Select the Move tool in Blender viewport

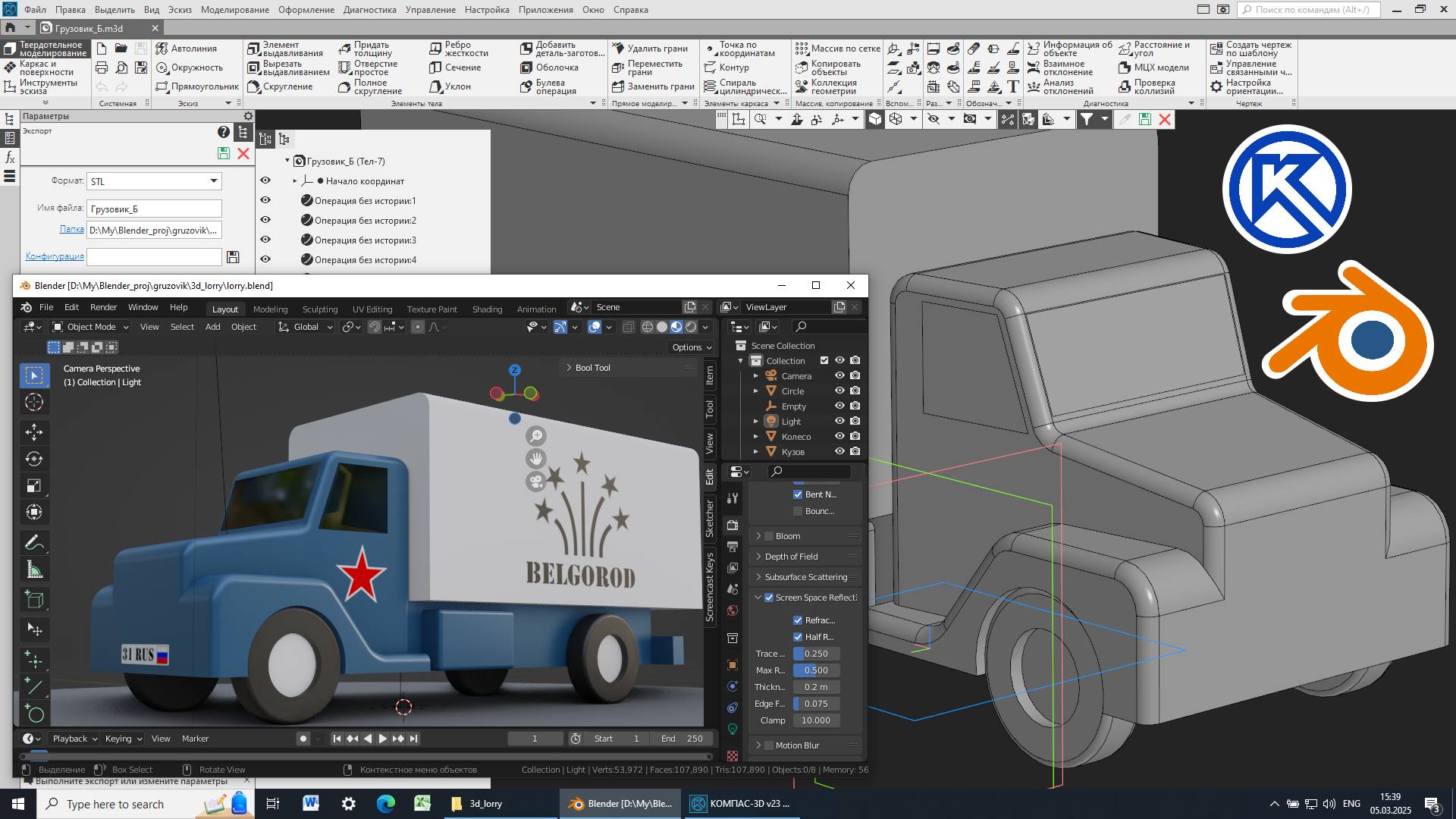click(34, 432)
